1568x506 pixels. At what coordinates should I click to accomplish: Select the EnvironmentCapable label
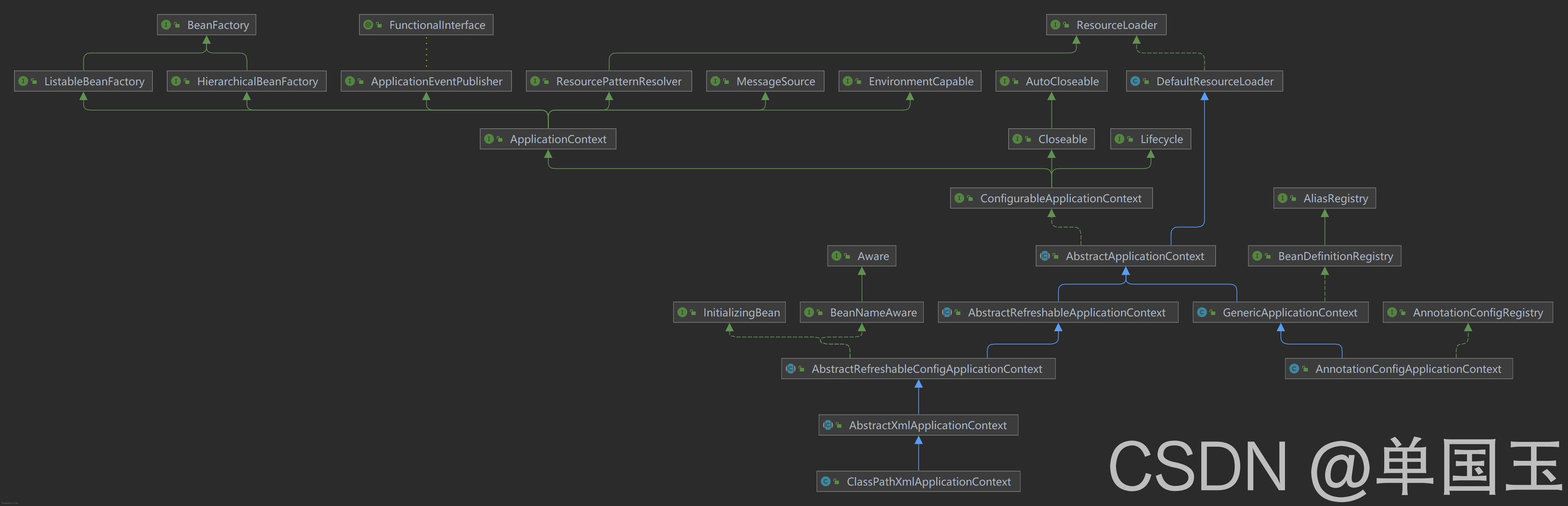921,82
